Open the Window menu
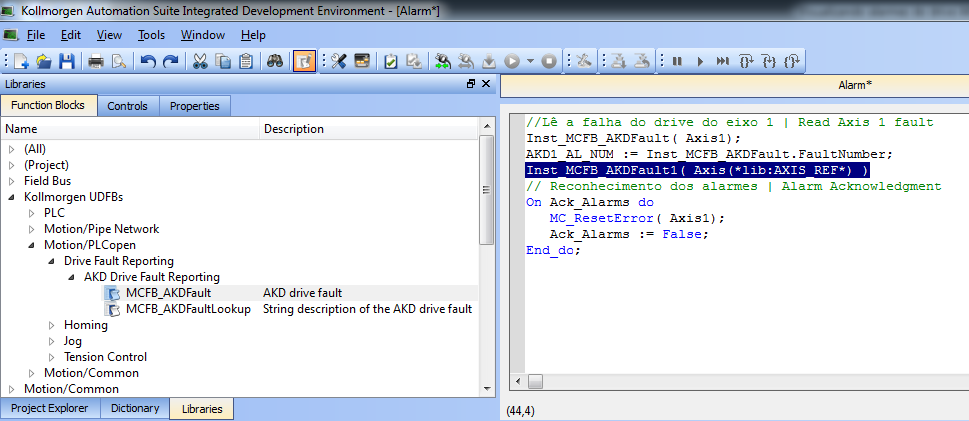 pyautogui.click(x=203, y=35)
